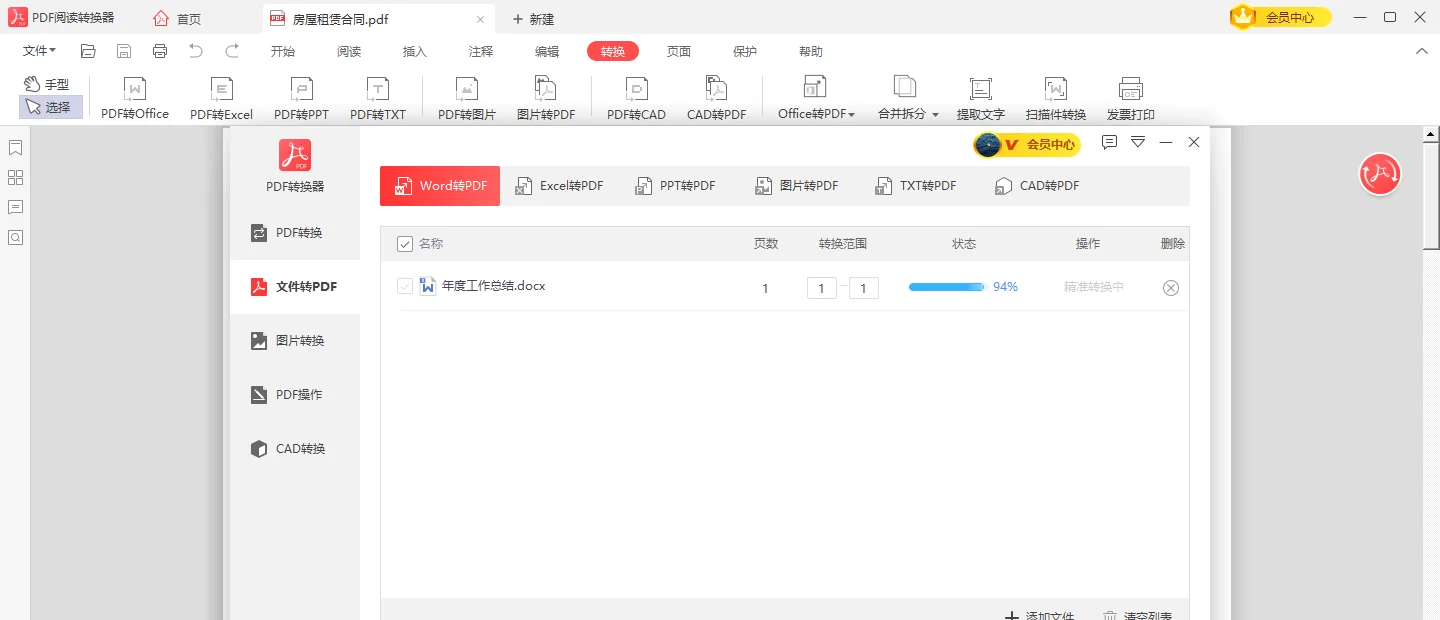
Task: Click the redo arrow icon
Action: [232, 51]
